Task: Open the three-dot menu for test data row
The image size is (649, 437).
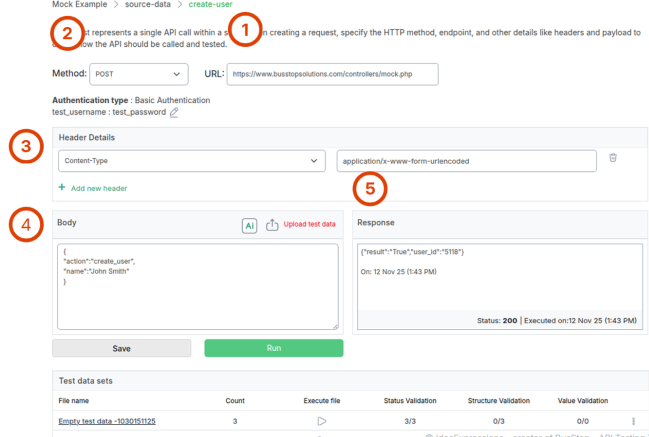Action: (x=633, y=421)
